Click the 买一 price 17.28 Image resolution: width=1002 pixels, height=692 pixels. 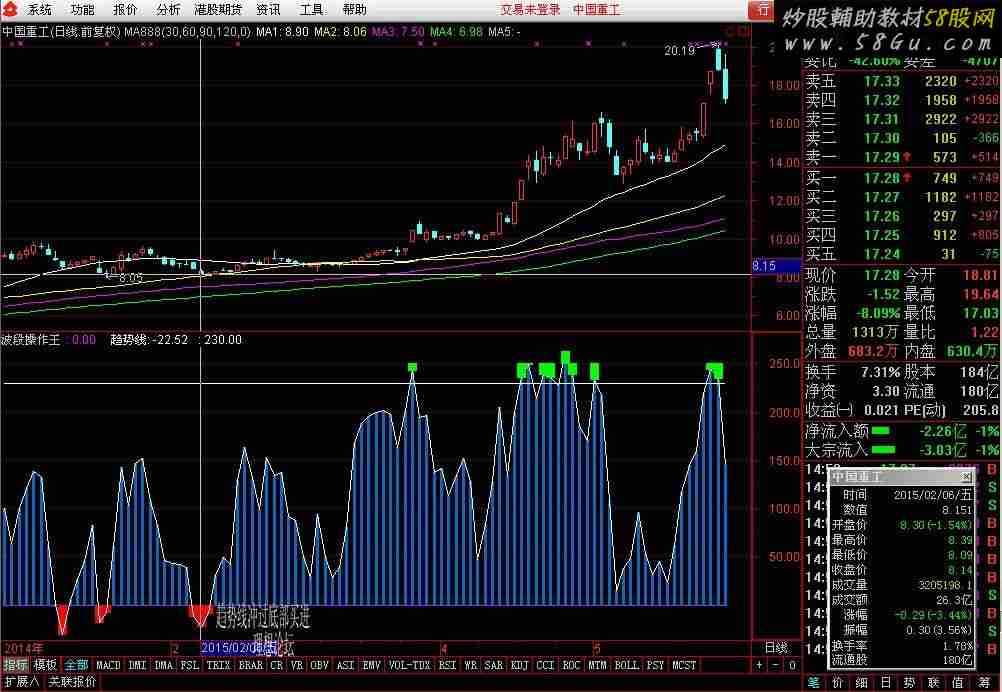click(882, 178)
